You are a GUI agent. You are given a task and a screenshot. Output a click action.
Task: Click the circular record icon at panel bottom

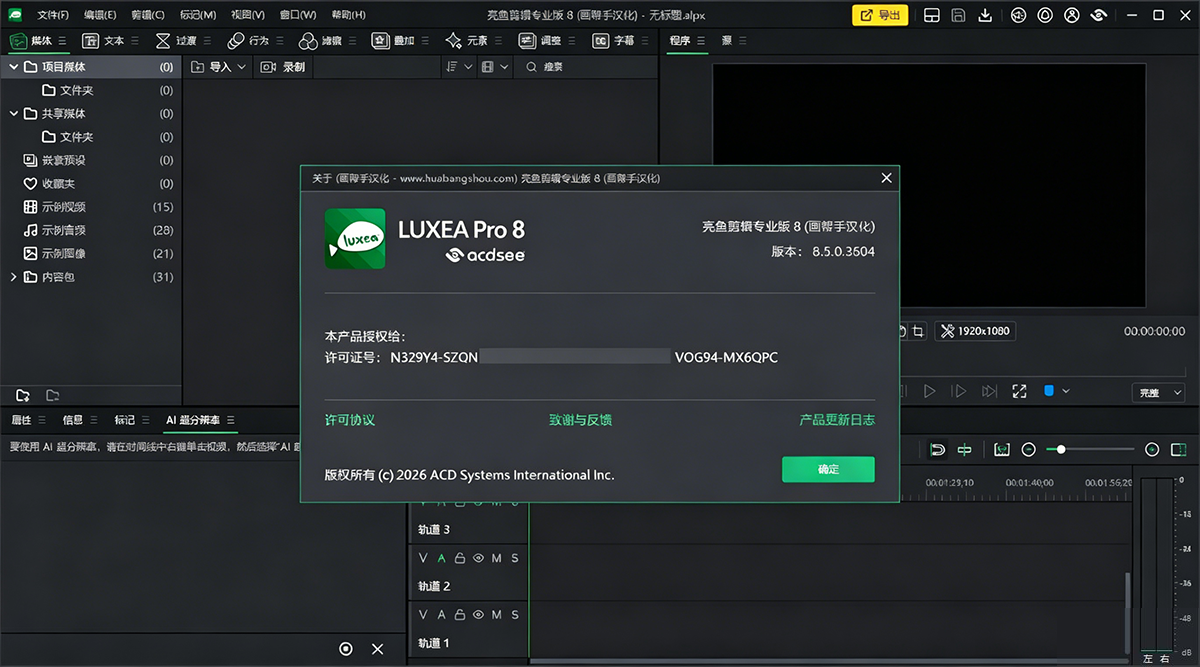pyautogui.click(x=346, y=649)
